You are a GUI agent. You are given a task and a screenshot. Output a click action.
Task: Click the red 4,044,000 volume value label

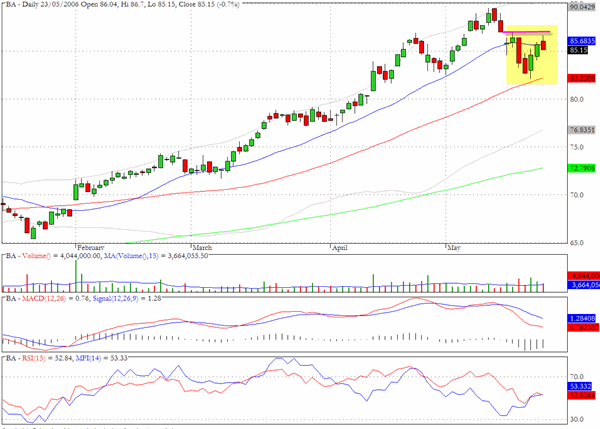(x=584, y=276)
